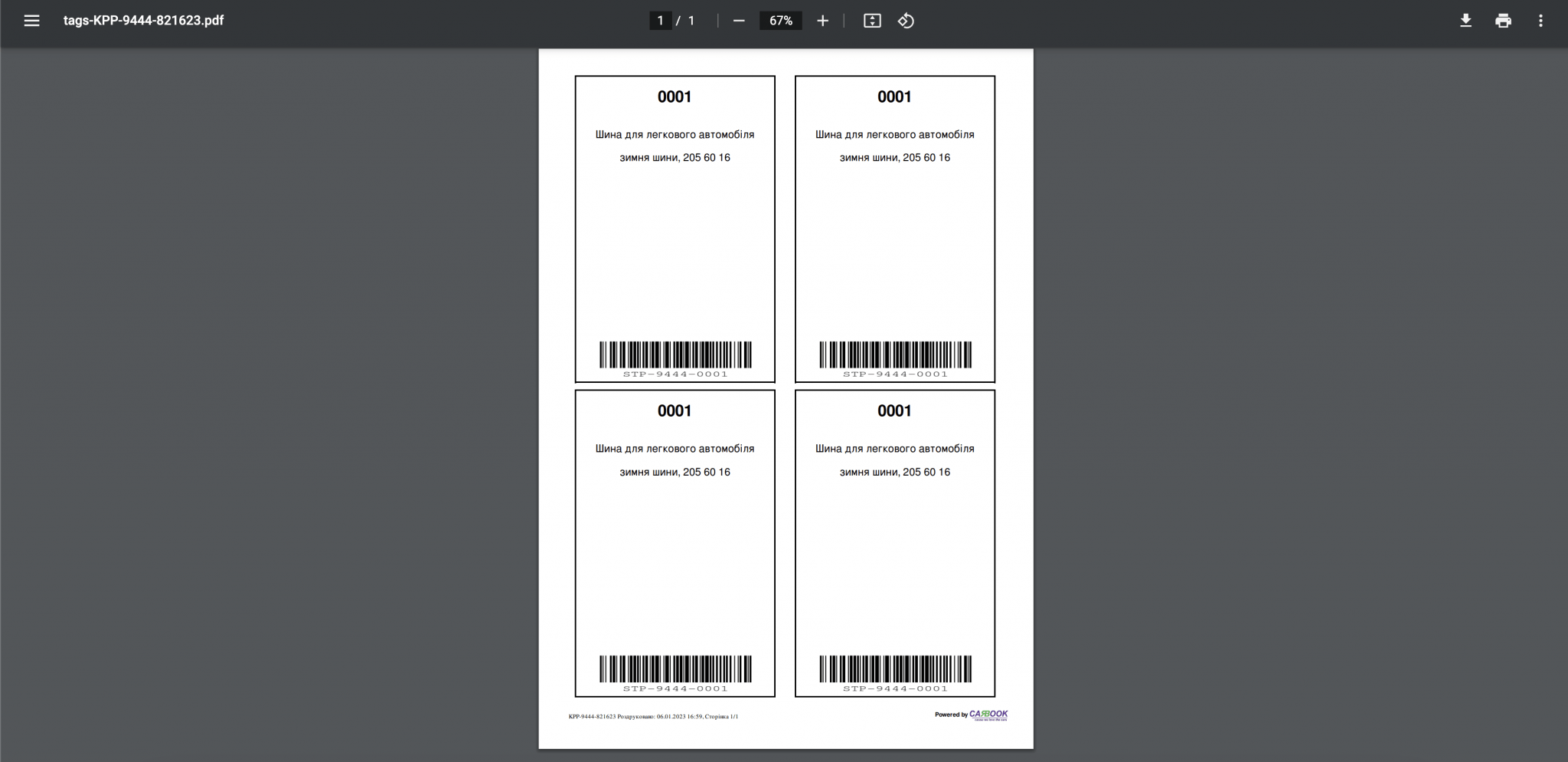Select the file name tags-KPP-9444-821623.pdf

pyautogui.click(x=143, y=21)
